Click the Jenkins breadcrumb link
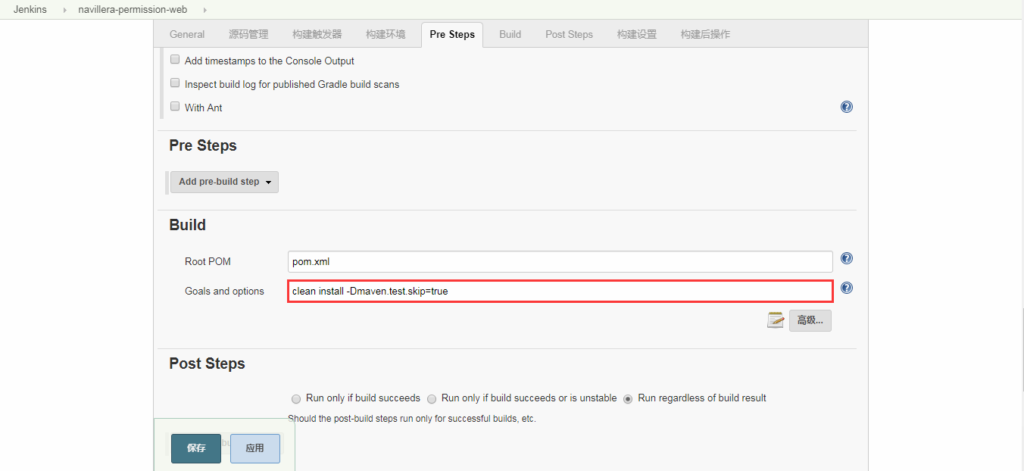Viewport: 1024px width, 471px height. pos(30,9)
